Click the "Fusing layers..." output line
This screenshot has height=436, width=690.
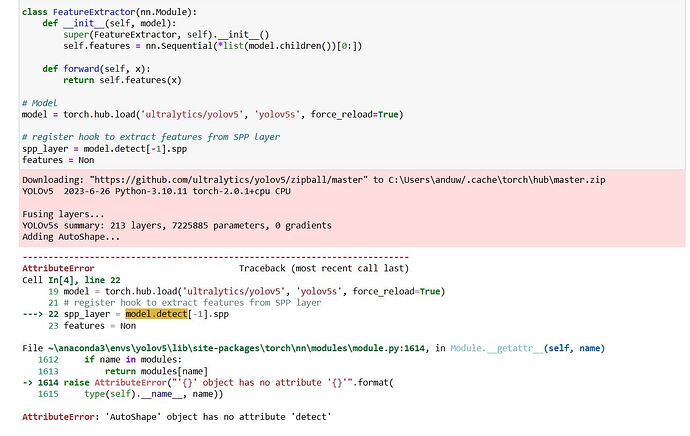point(64,213)
